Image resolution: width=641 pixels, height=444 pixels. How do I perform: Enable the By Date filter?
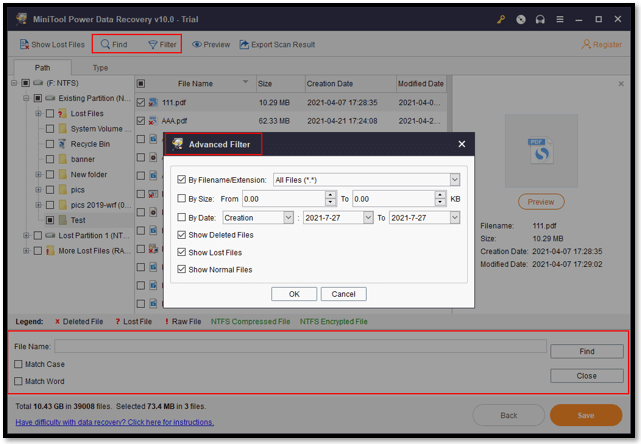coord(182,218)
